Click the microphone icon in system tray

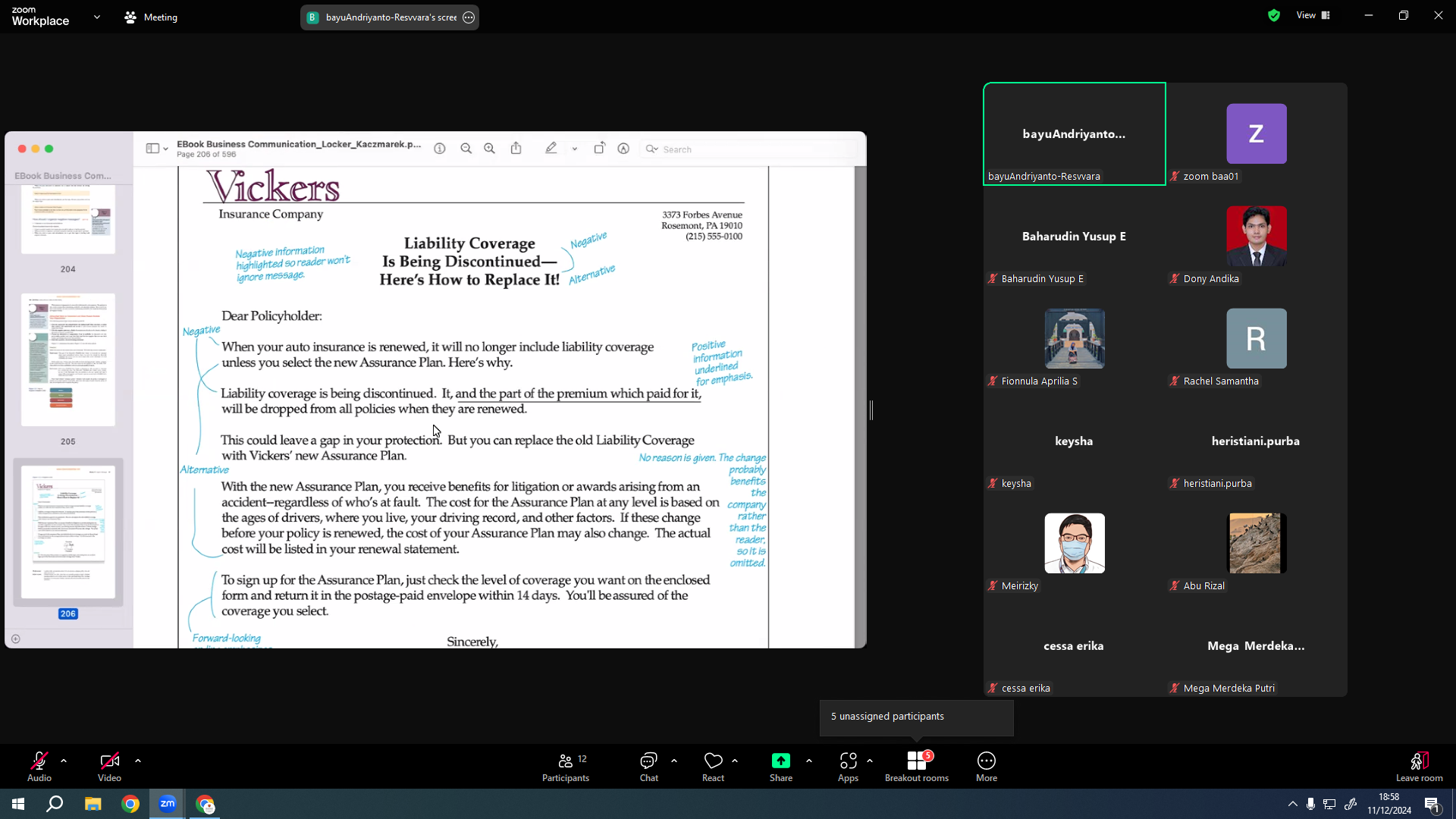(x=1310, y=804)
